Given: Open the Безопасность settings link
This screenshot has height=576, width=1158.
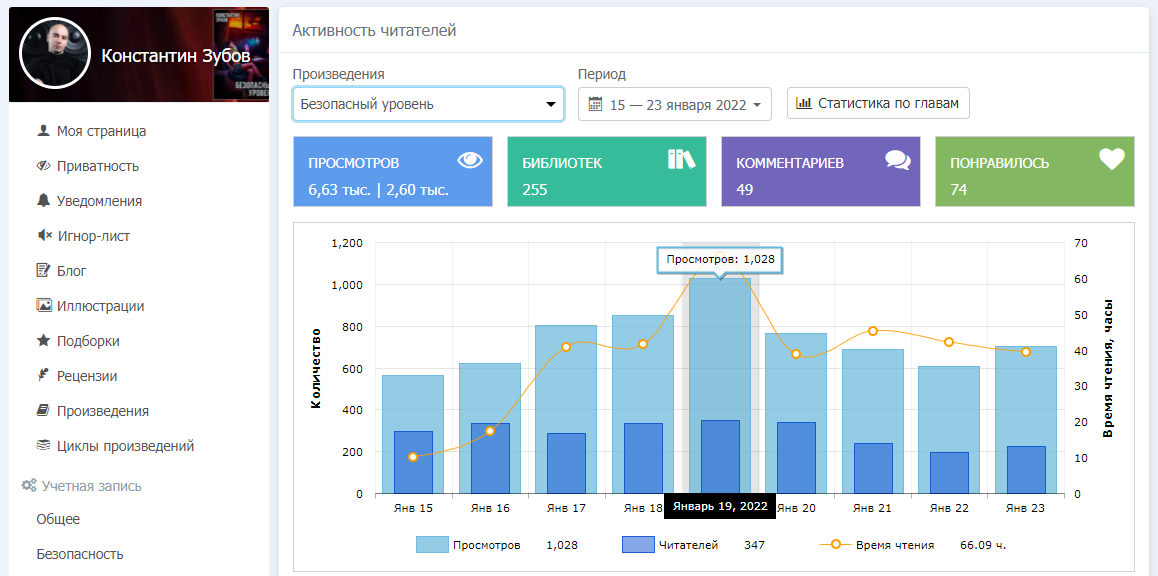Looking at the screenshot, I should (80, 554).
